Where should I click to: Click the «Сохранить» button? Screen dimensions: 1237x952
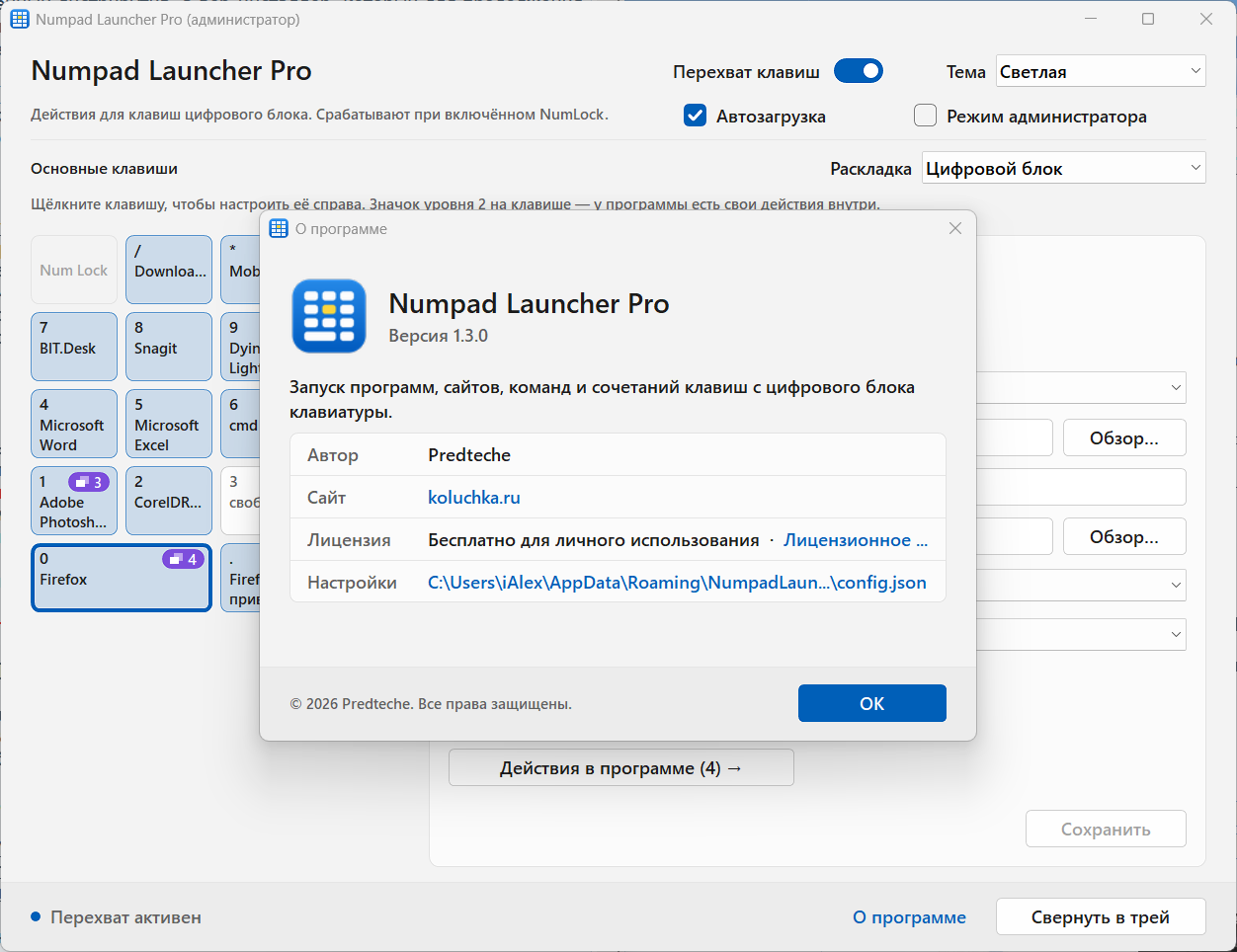coord(1106,830)
